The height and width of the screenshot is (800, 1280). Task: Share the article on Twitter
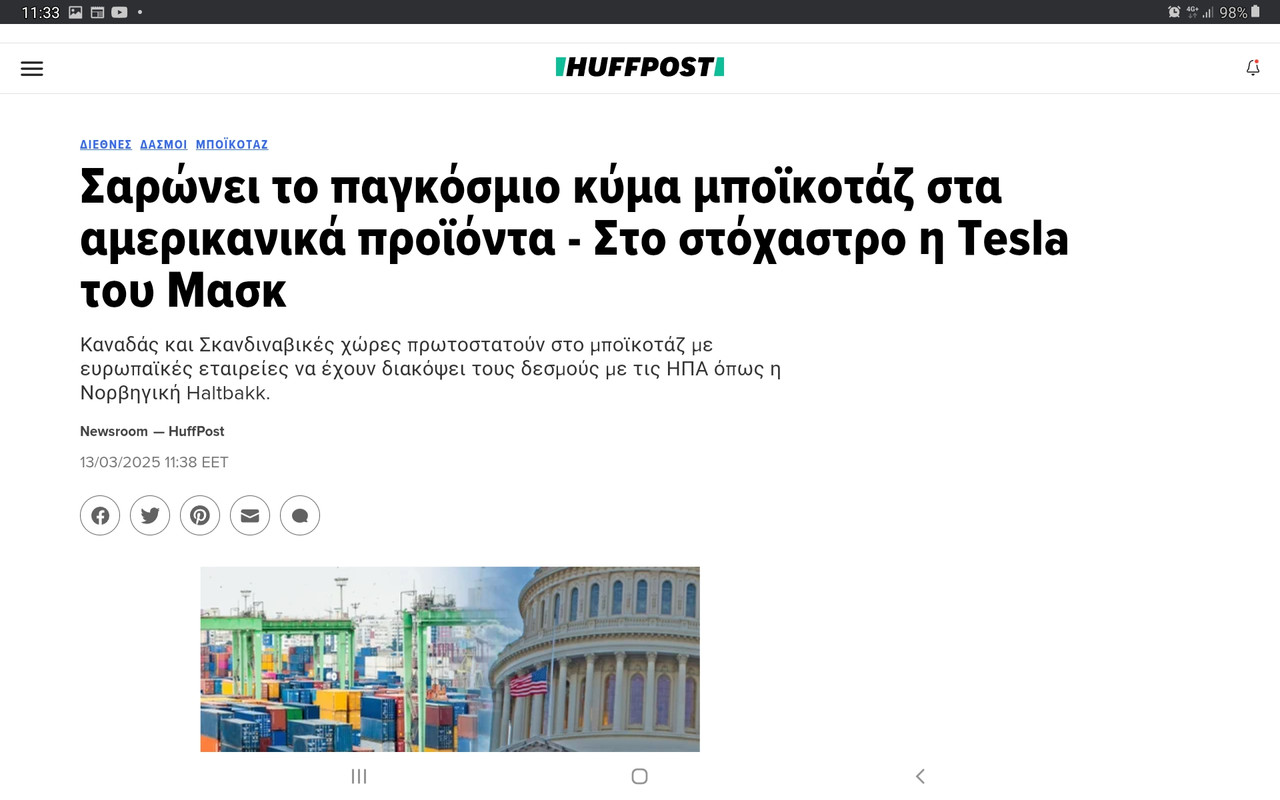point(150,515)
